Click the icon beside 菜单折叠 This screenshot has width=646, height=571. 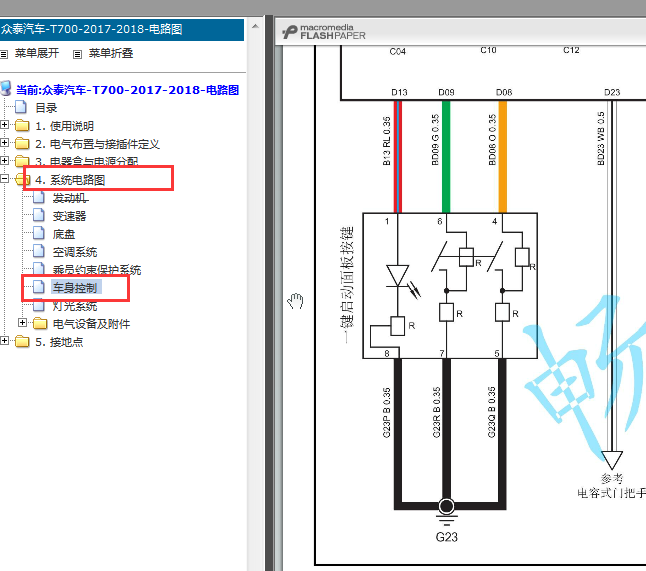77,54
